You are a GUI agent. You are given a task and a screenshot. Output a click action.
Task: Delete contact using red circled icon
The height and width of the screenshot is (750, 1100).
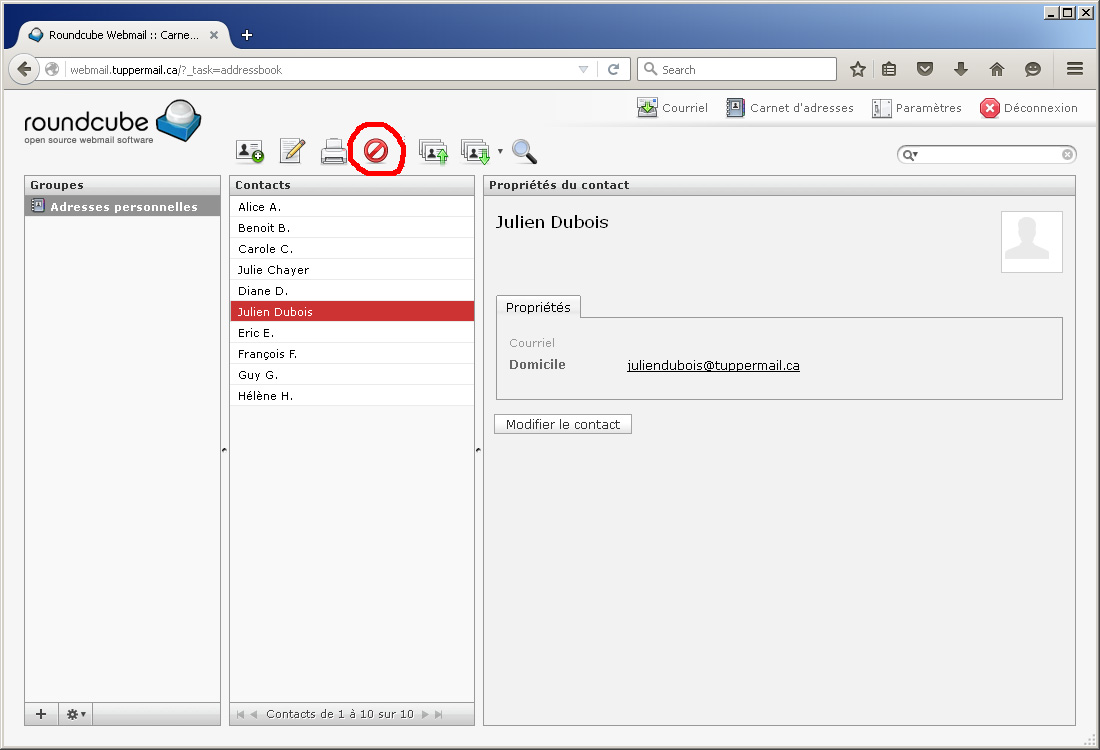point(376,151)
